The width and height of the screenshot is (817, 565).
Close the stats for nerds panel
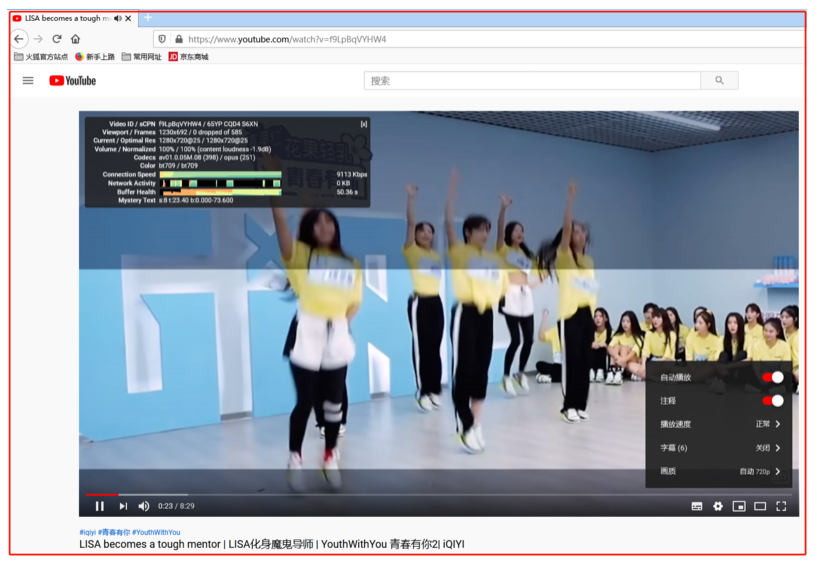tap(363, 124)
